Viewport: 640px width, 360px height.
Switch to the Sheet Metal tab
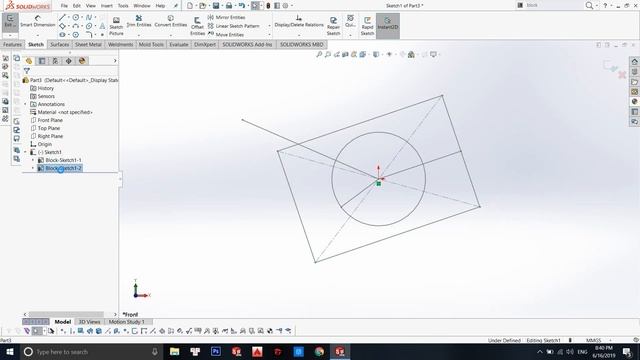(88, 44)
